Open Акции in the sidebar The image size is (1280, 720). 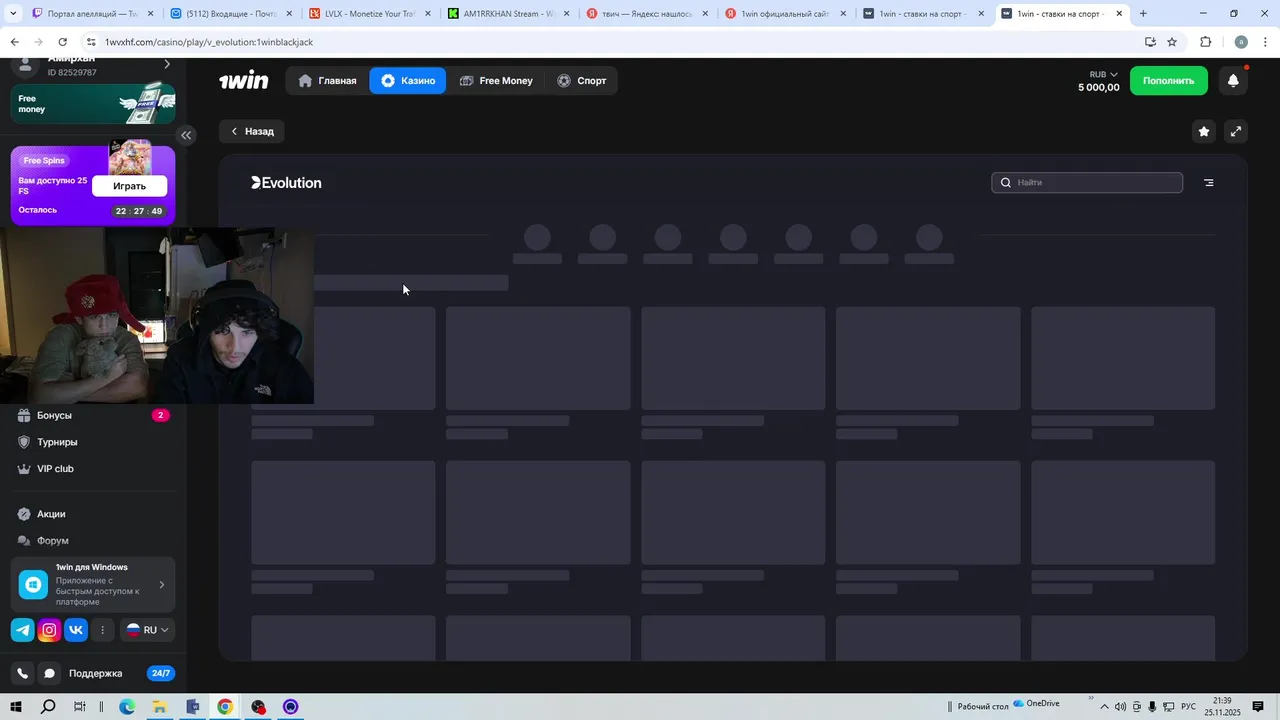(51, 514)
